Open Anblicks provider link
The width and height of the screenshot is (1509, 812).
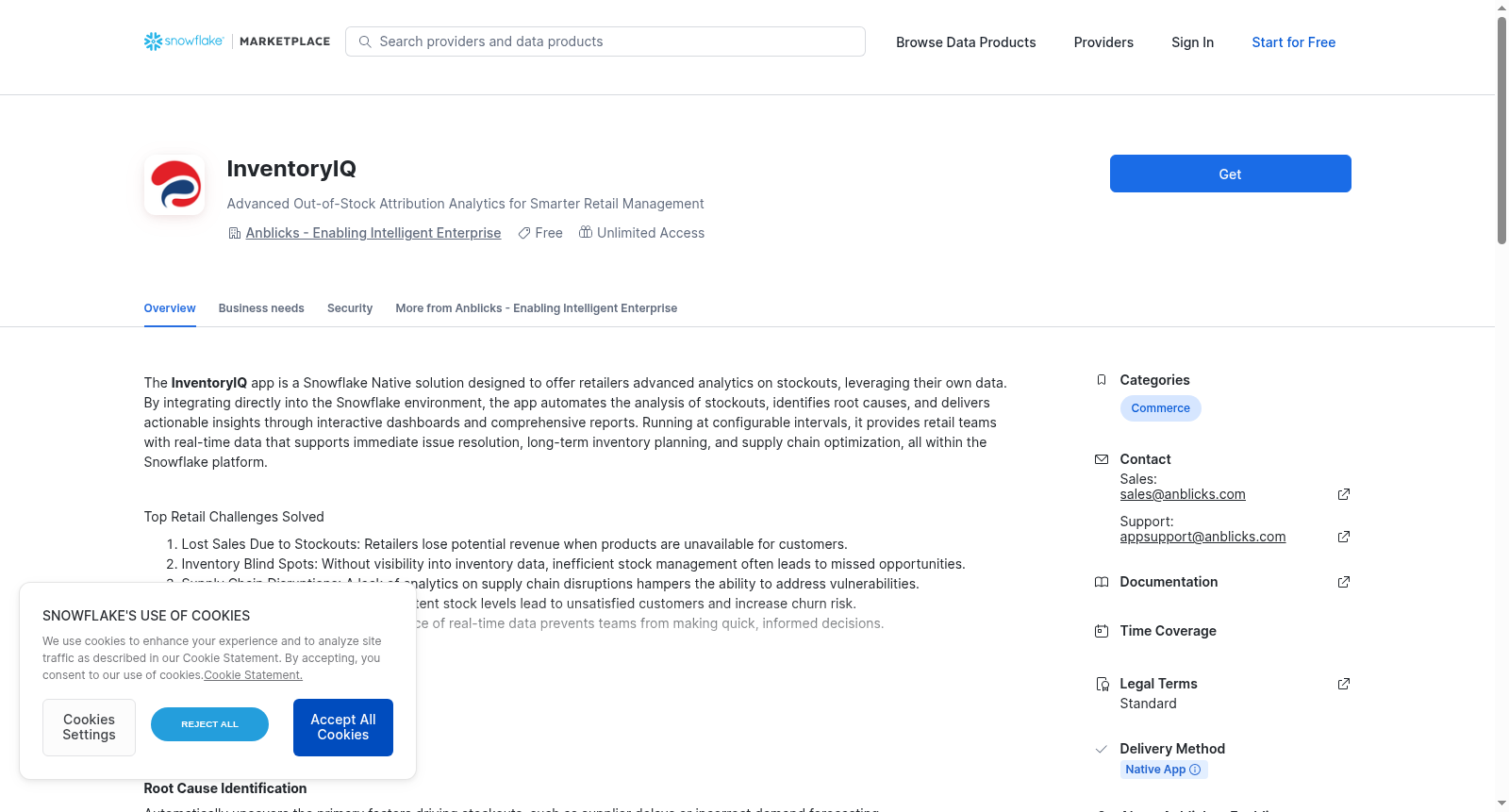click(x=373, y=233)
